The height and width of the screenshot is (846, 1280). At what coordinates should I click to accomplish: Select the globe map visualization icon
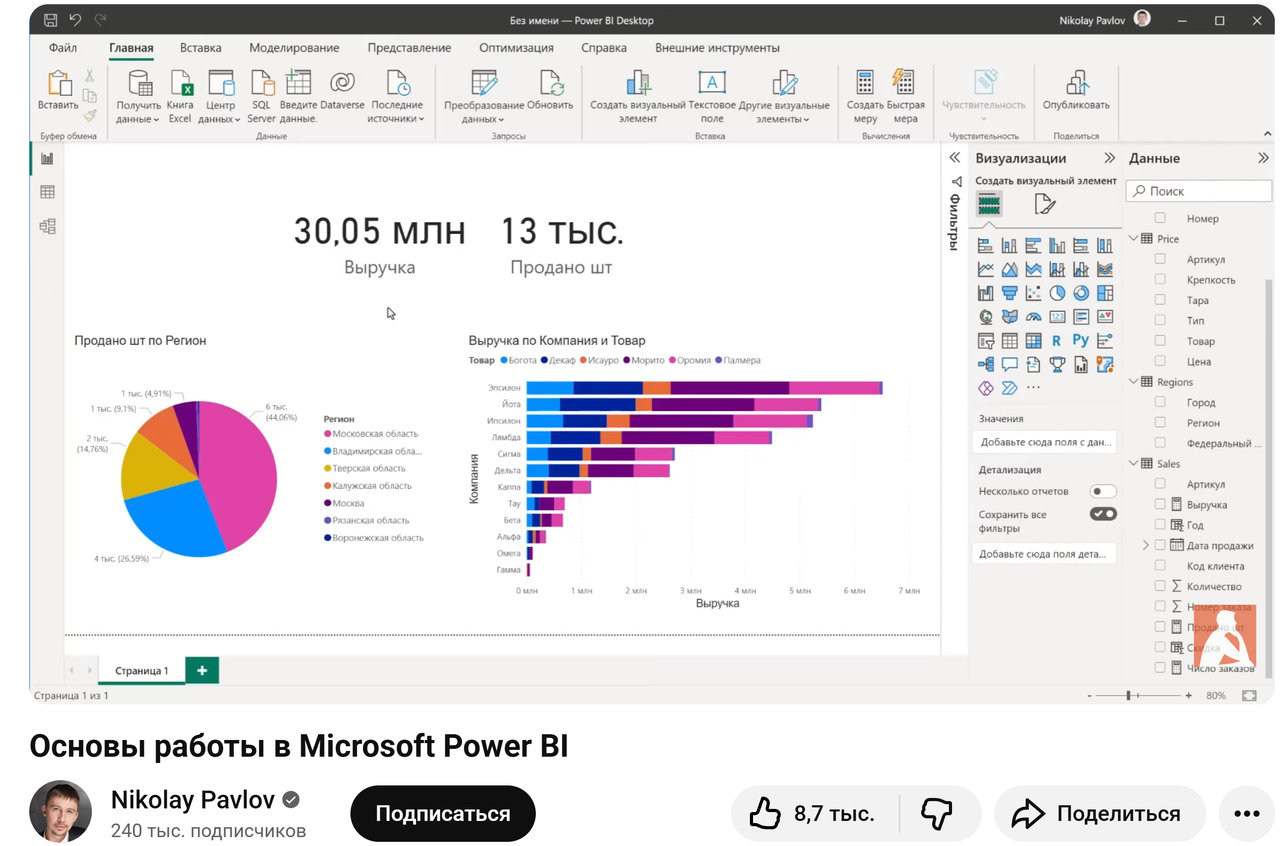click(x=986, y=317)
